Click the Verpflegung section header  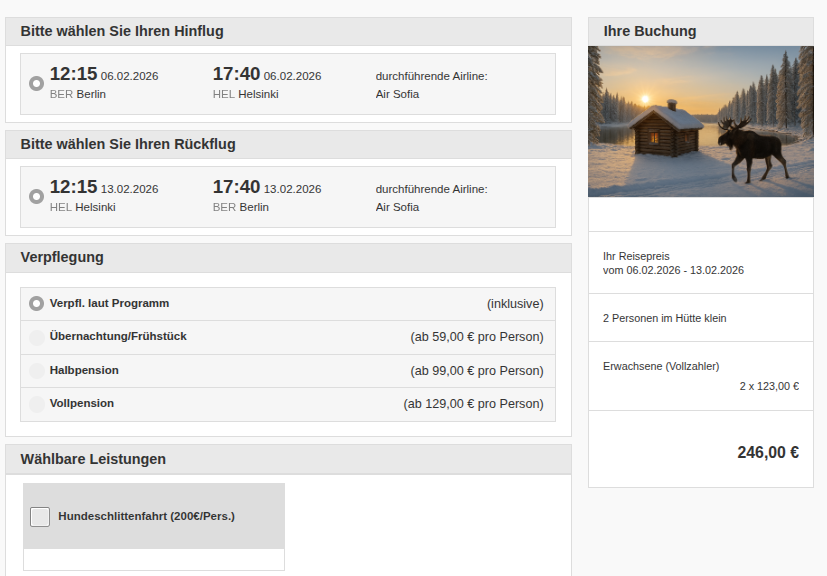coord(62,257)
